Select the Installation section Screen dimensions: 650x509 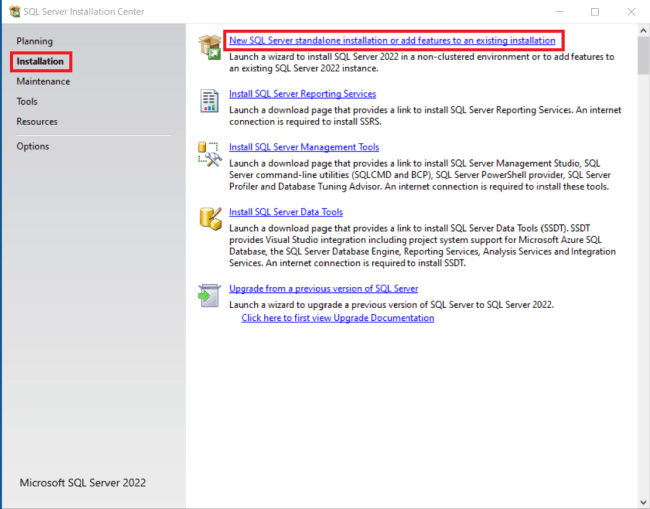(40, 61)
